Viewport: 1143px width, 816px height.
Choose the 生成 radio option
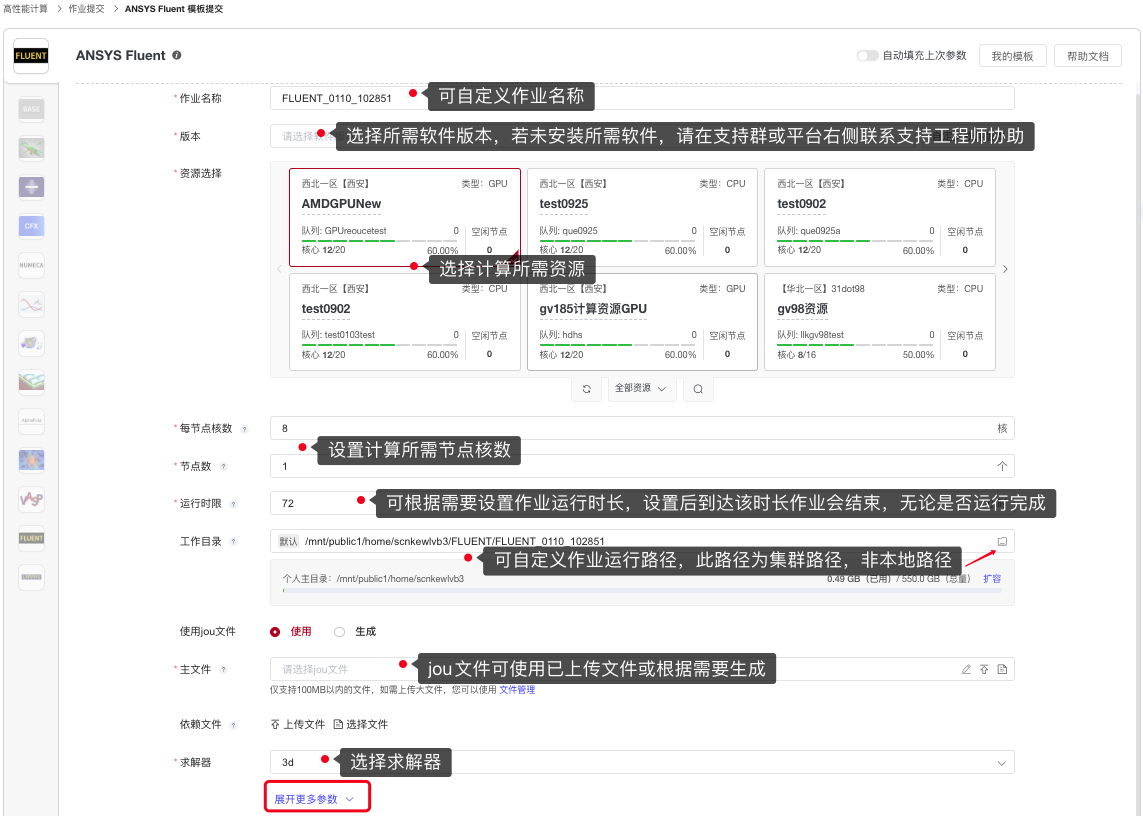click(339, 632)
